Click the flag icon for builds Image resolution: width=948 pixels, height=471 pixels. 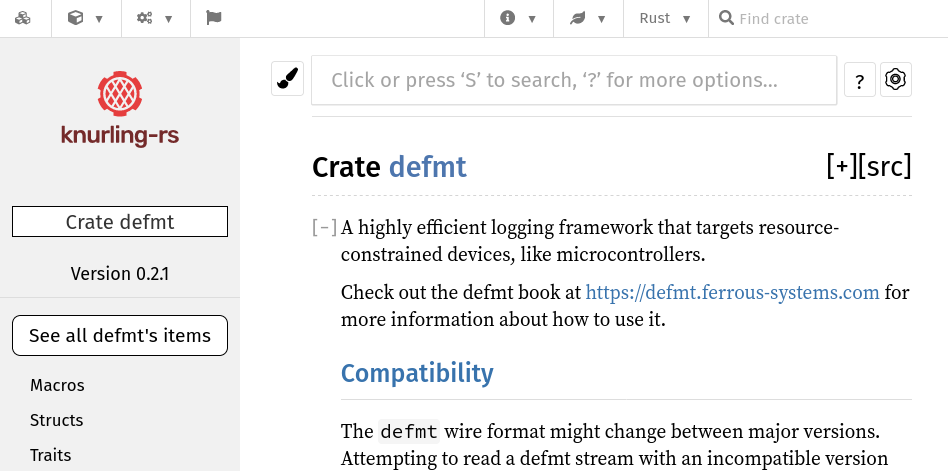[x=213, y=18]
